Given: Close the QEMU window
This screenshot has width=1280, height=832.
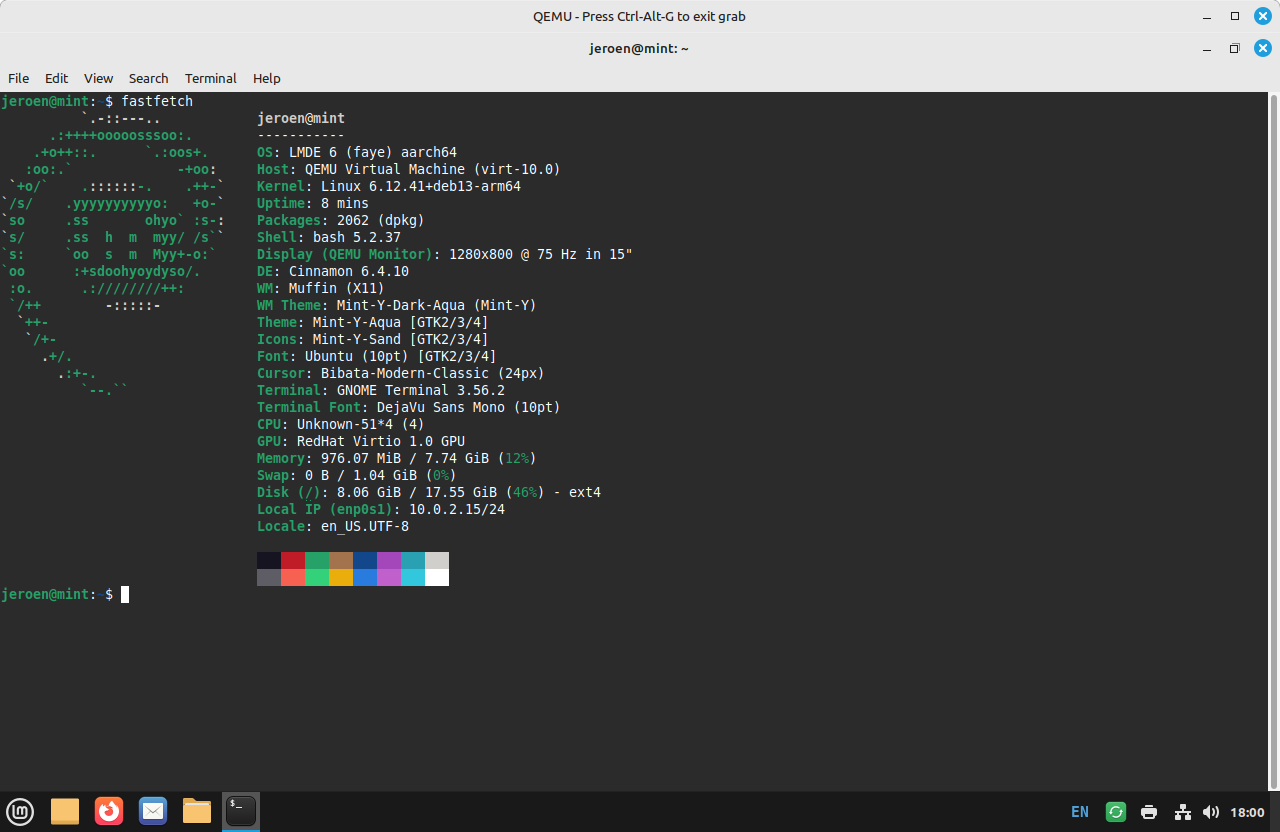Looking at the screenshot, I should pos(1263,16).
